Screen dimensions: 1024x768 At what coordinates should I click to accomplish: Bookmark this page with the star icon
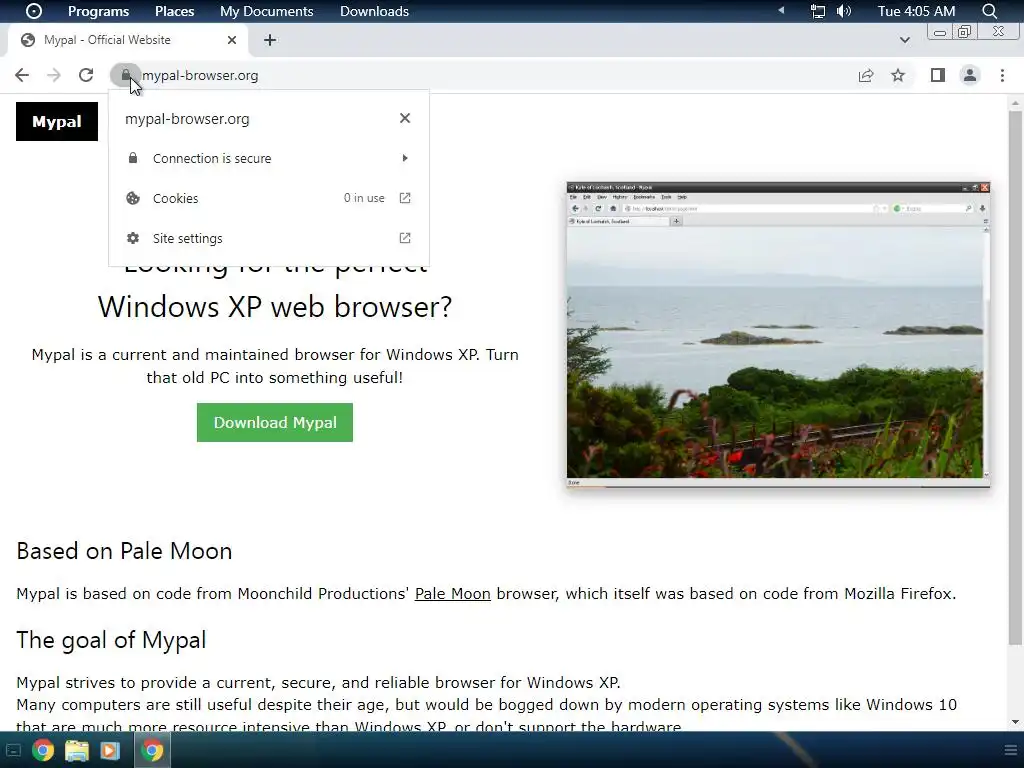(898, 75)
